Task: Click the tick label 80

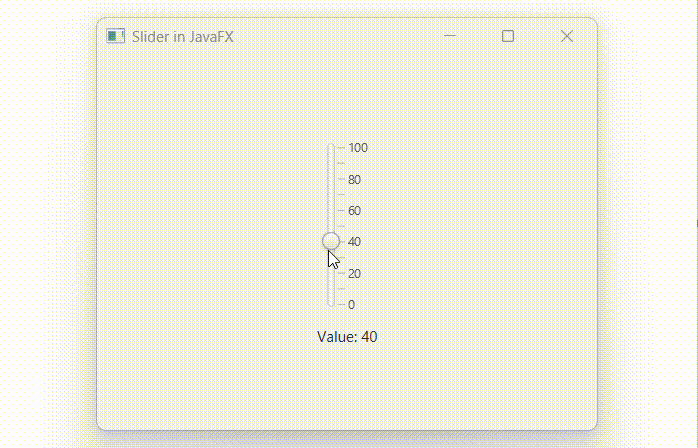Action: click(x=355, y=180)
